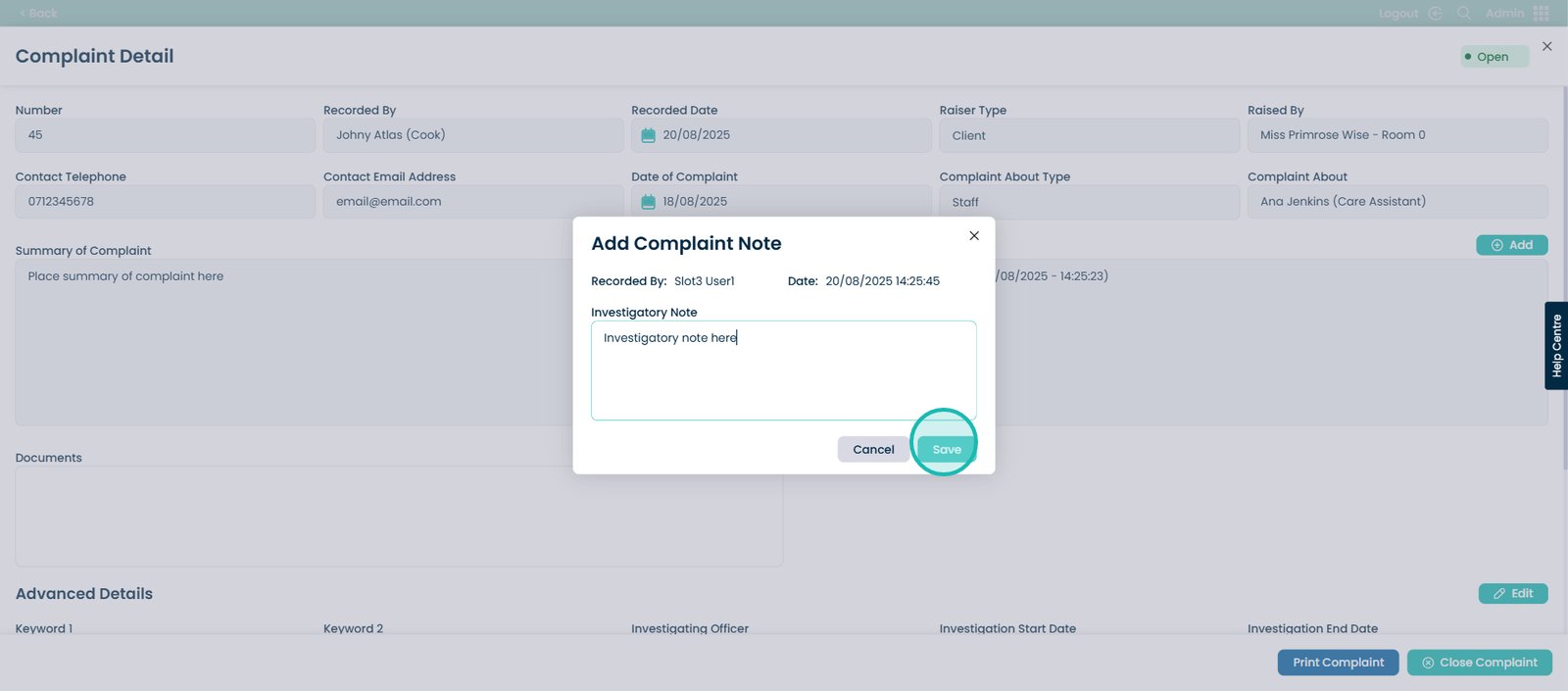Go Back using top-left link
Screen dimensions: 1568x691
coord(38,13)
